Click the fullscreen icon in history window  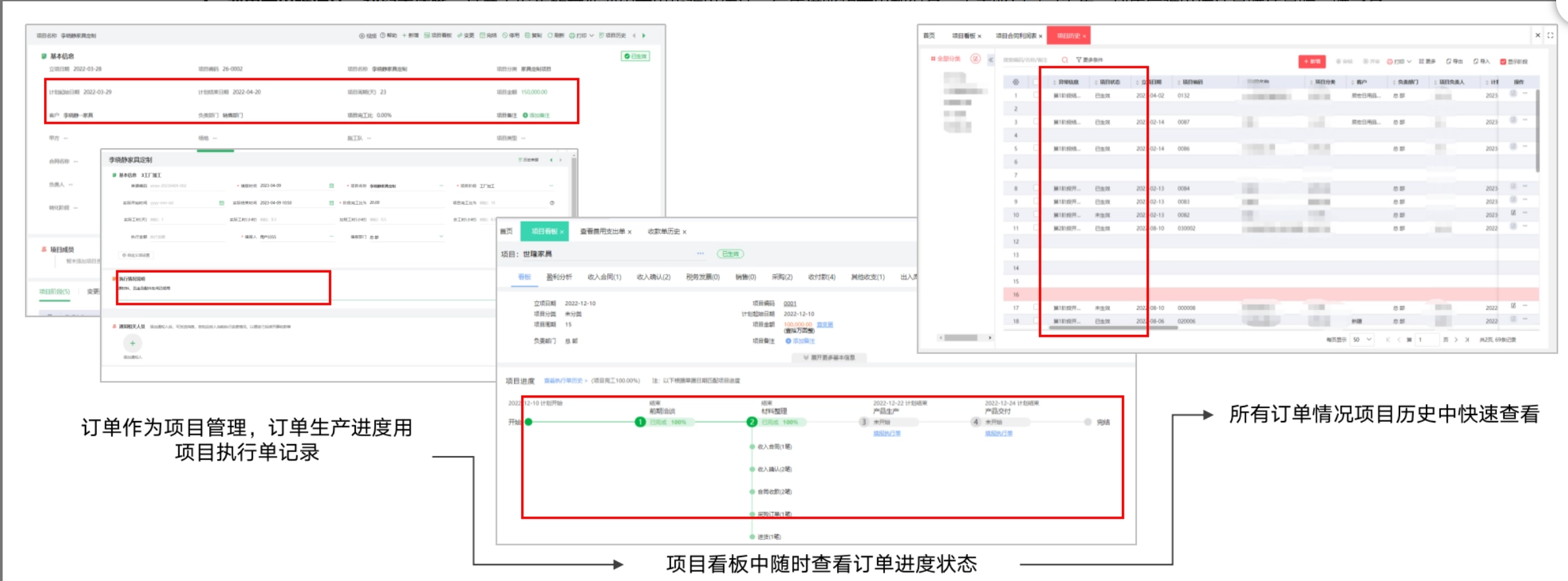tap(1550, 36)
